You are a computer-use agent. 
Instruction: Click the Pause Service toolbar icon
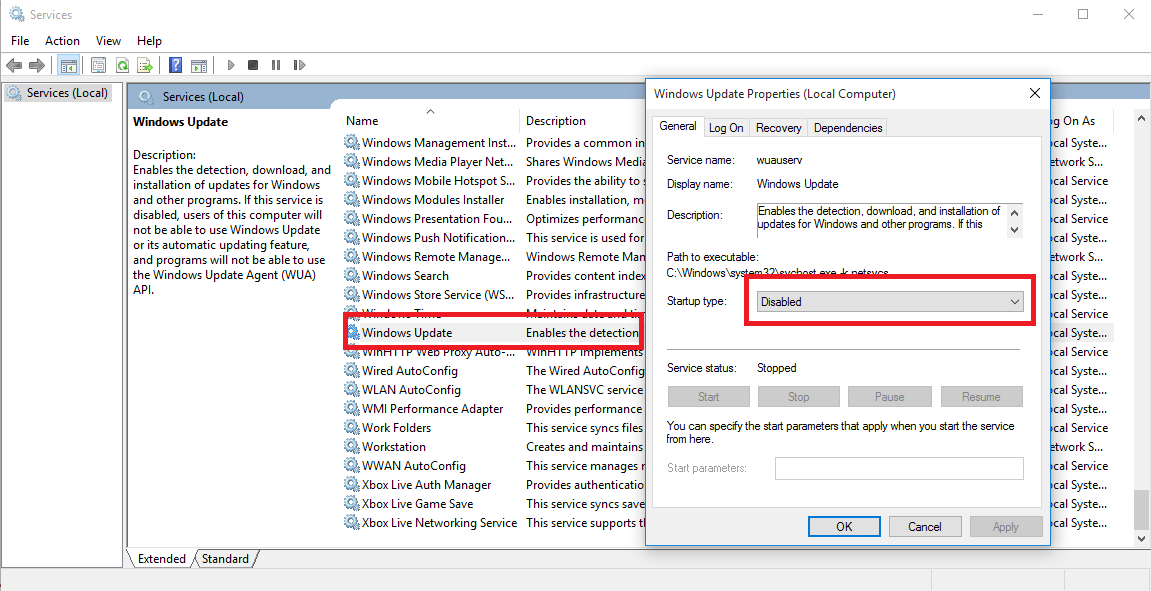(x=276, y=65)
